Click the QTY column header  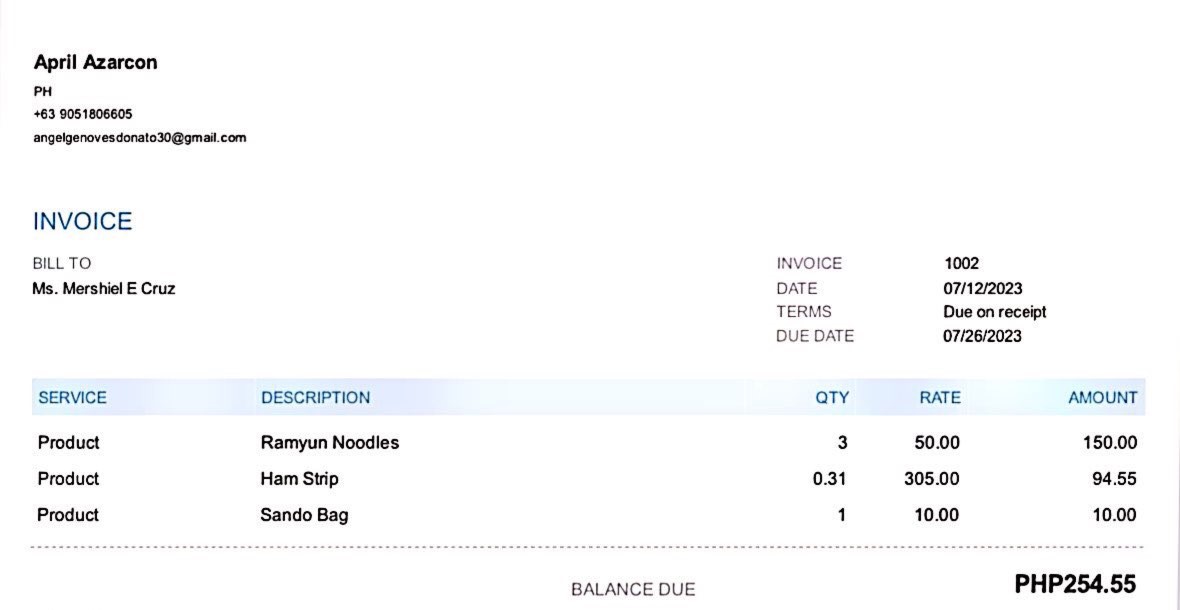click(832, 398)
